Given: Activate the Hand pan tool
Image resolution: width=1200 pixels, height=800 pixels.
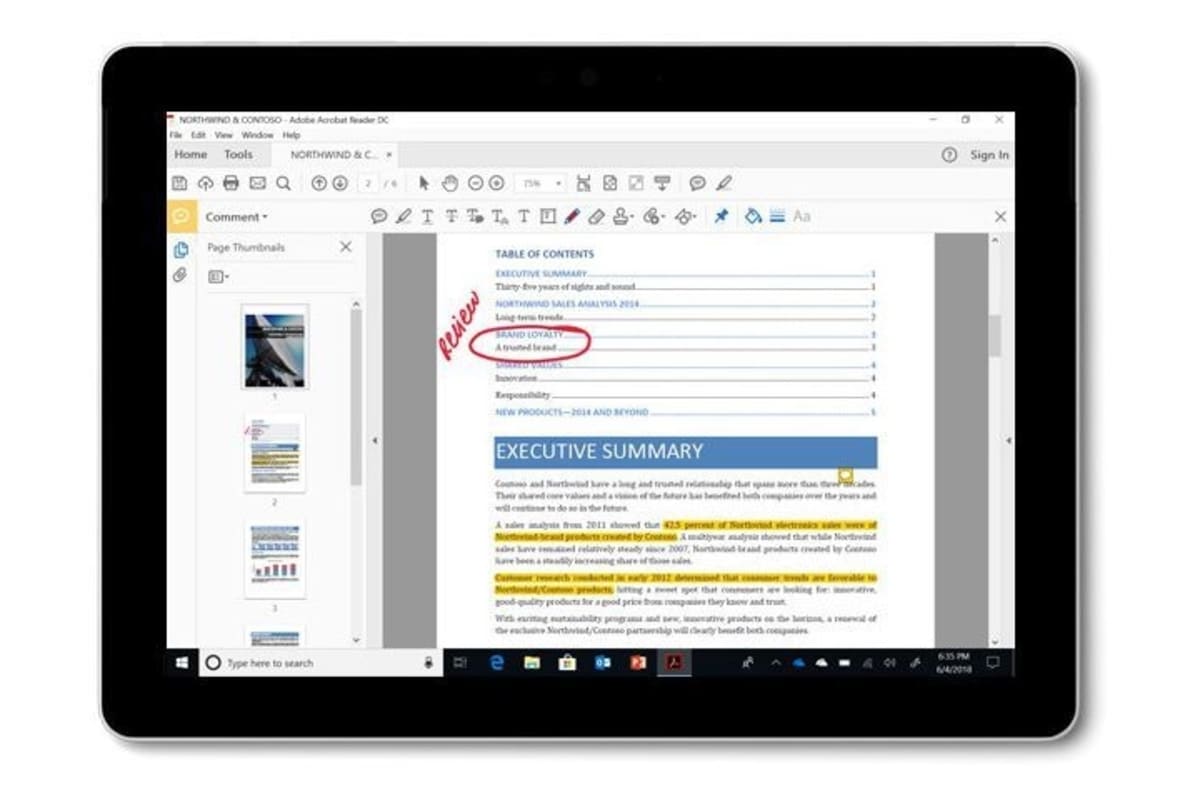Looking at the screenshot, I should (450, 183).
